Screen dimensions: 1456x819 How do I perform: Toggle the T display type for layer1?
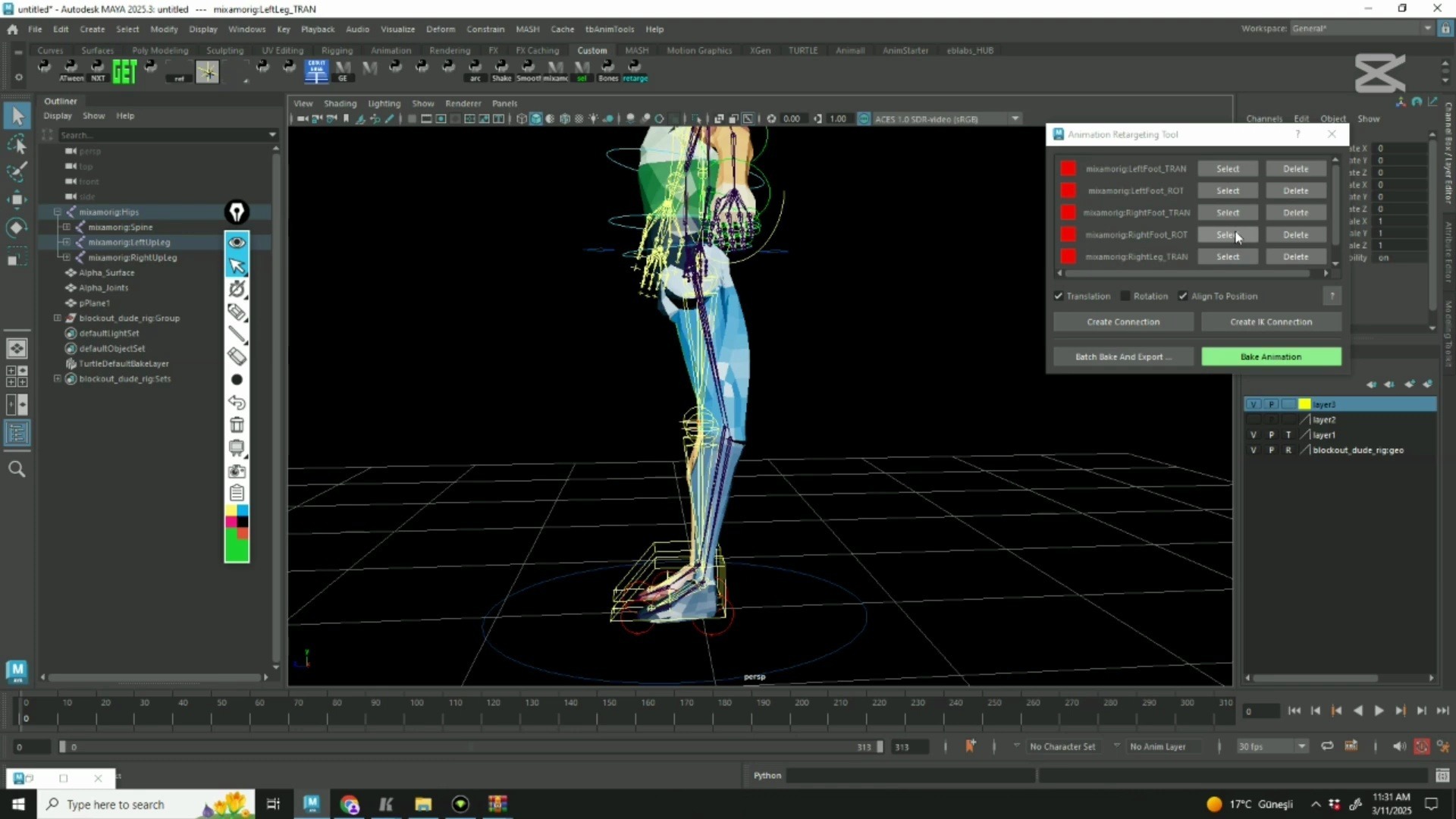(1288, 435)
